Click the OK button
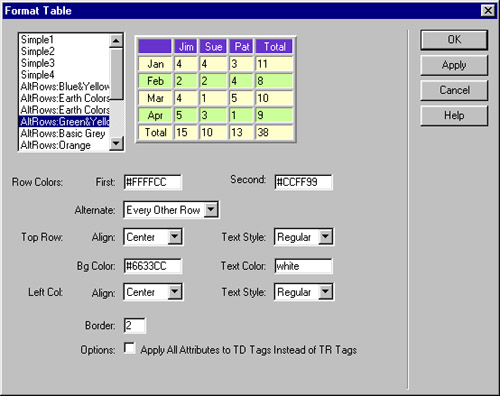 [454, 40]
